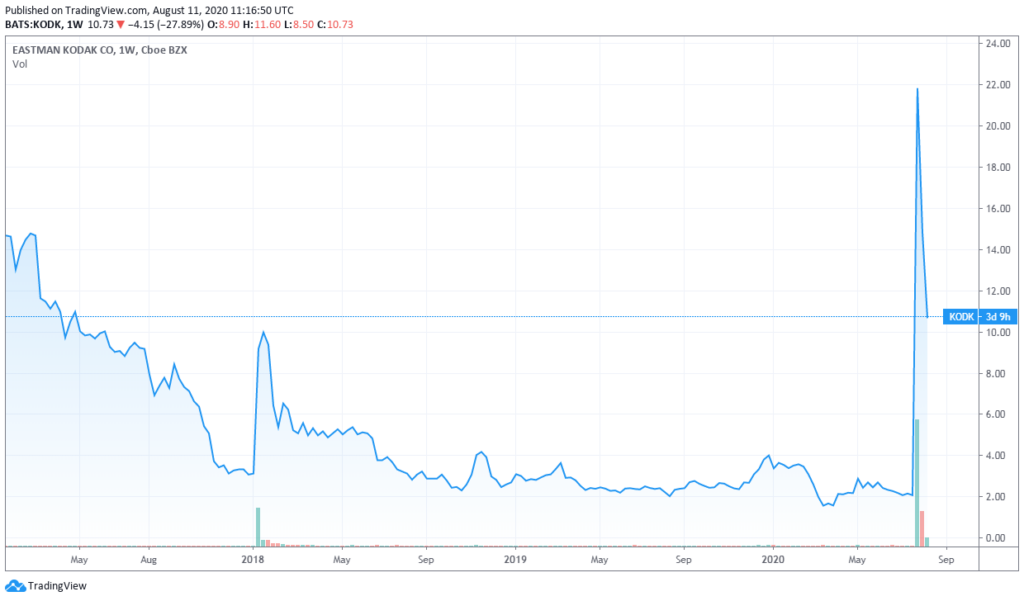Click the '3d 9h' bar countdown label
This screenshot has width=1024, height=601.
tap(999, 317)
